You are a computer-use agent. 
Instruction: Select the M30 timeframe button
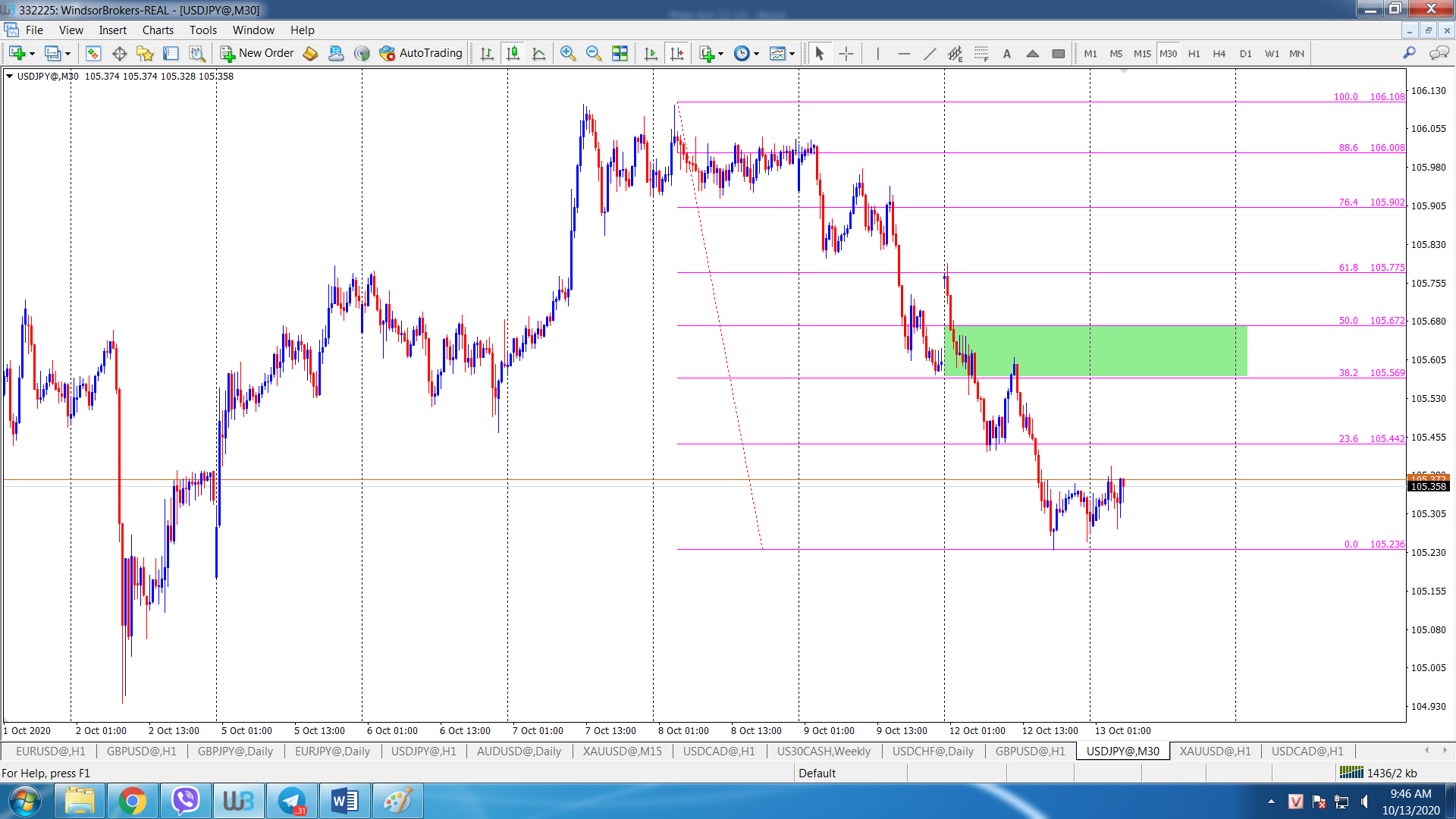pos(1168,54)
